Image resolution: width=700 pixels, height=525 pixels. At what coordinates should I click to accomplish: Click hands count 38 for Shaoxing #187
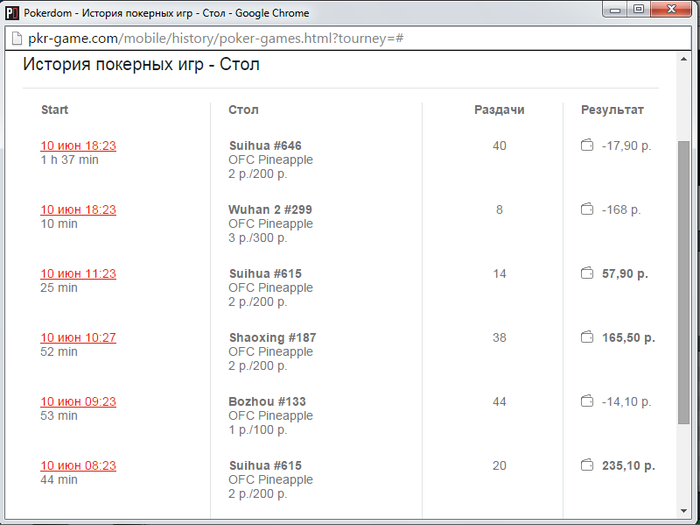[x=499, y=338]
